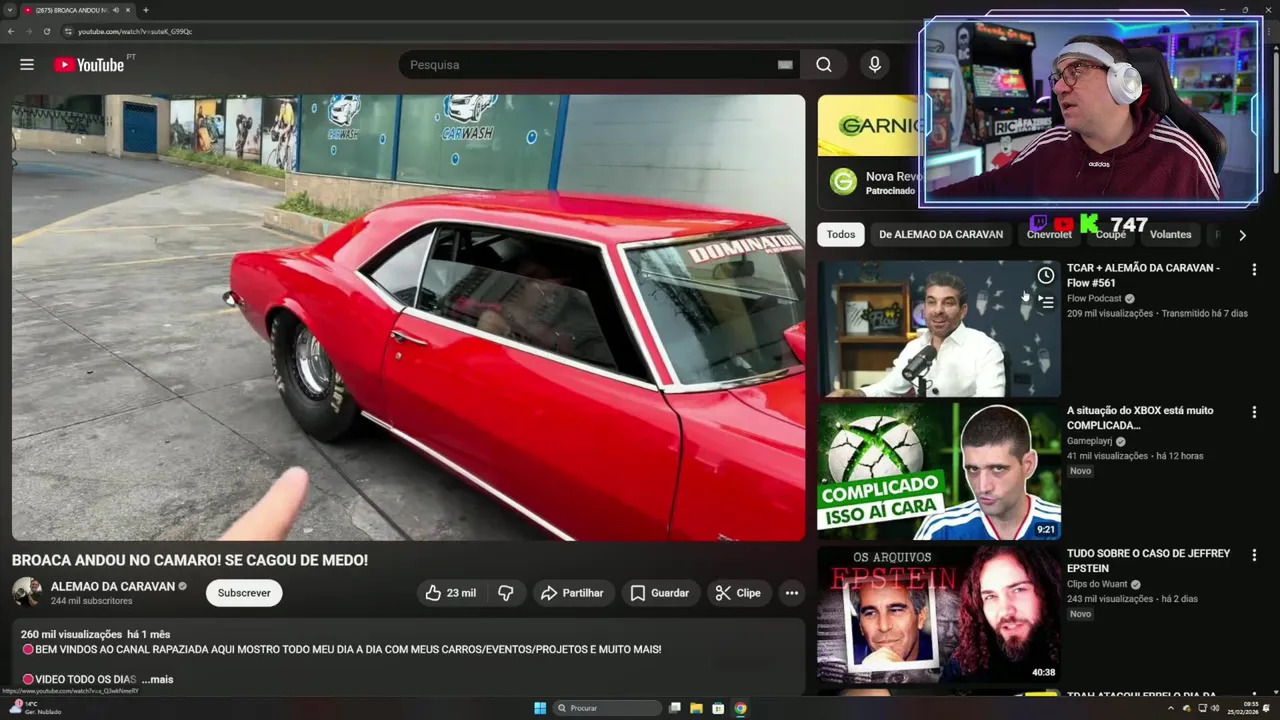Add Flow #561 video to Watch later
The width and height of the screenshot is (1280, 720).
(1045, 275)
